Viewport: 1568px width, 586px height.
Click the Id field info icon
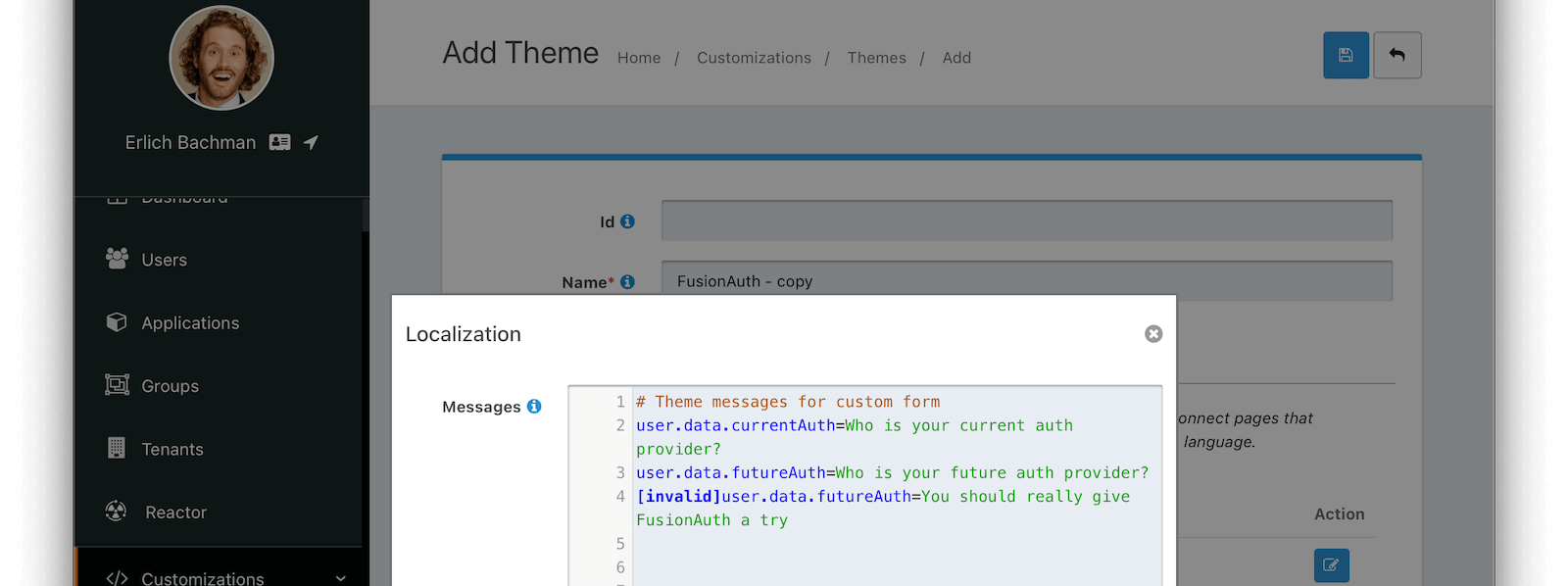[627, 221]
